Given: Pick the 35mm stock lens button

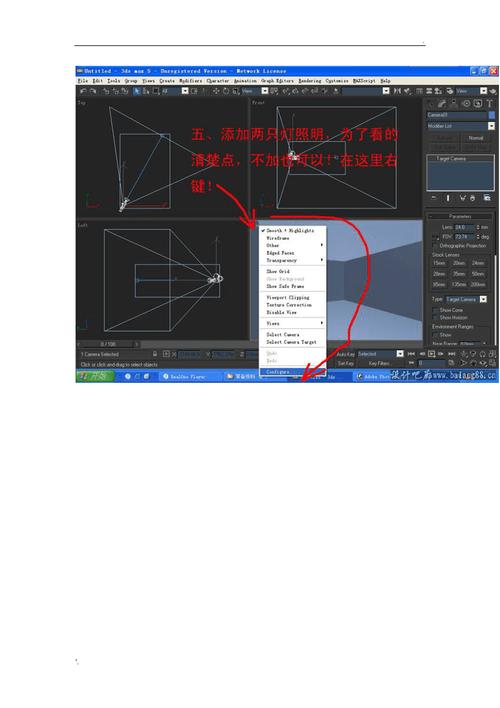Looking at the screenshot, I should (459, 274).
